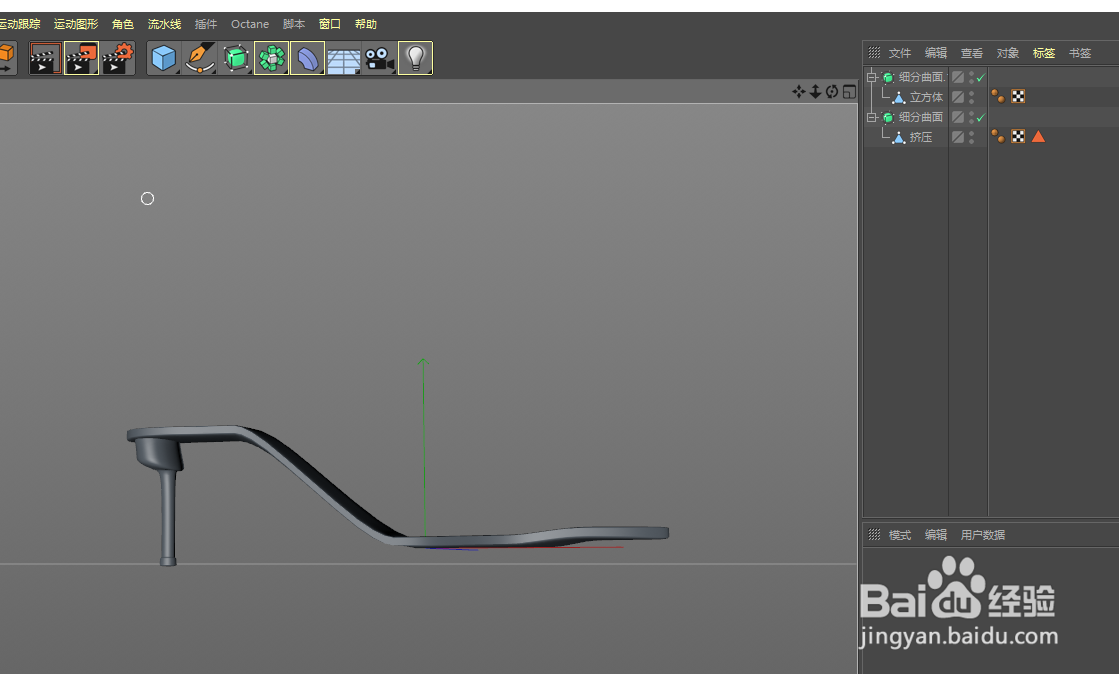Screen dimensions: 1119x674
Task: Click second 细分曲面 green object icon
Action: coord(888,117)
